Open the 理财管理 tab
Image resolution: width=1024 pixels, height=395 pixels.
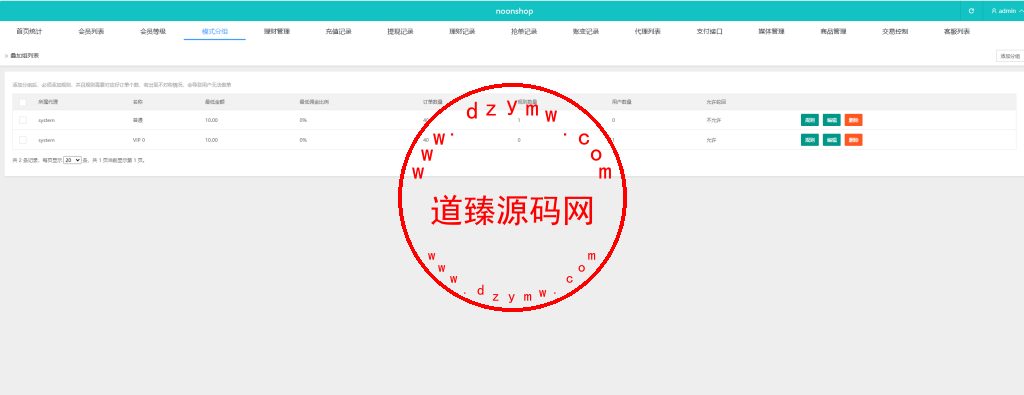tap(276, 31)
